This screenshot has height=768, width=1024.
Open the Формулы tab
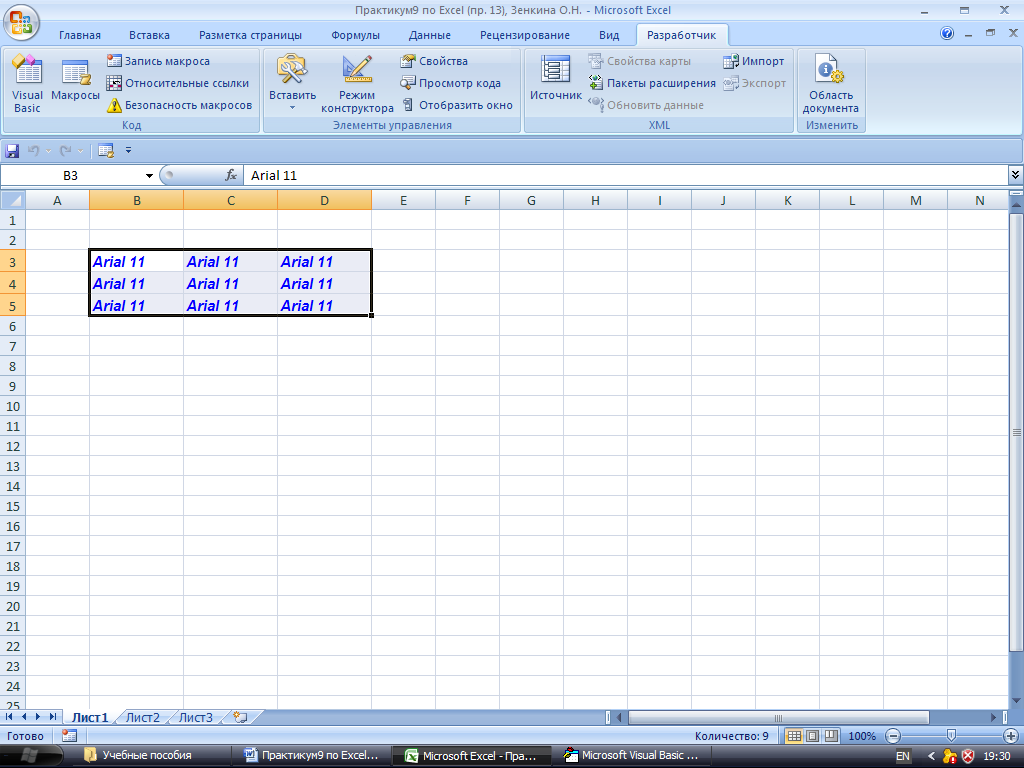pos(355,35)
